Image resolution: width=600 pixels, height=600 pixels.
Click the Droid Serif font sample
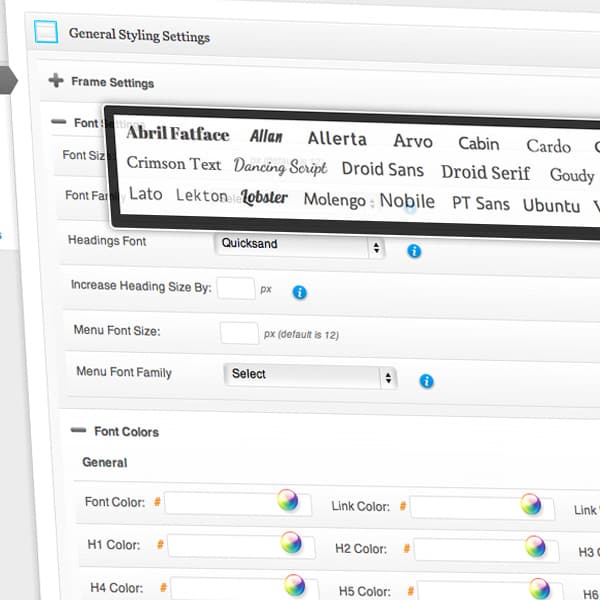[486, 172]
